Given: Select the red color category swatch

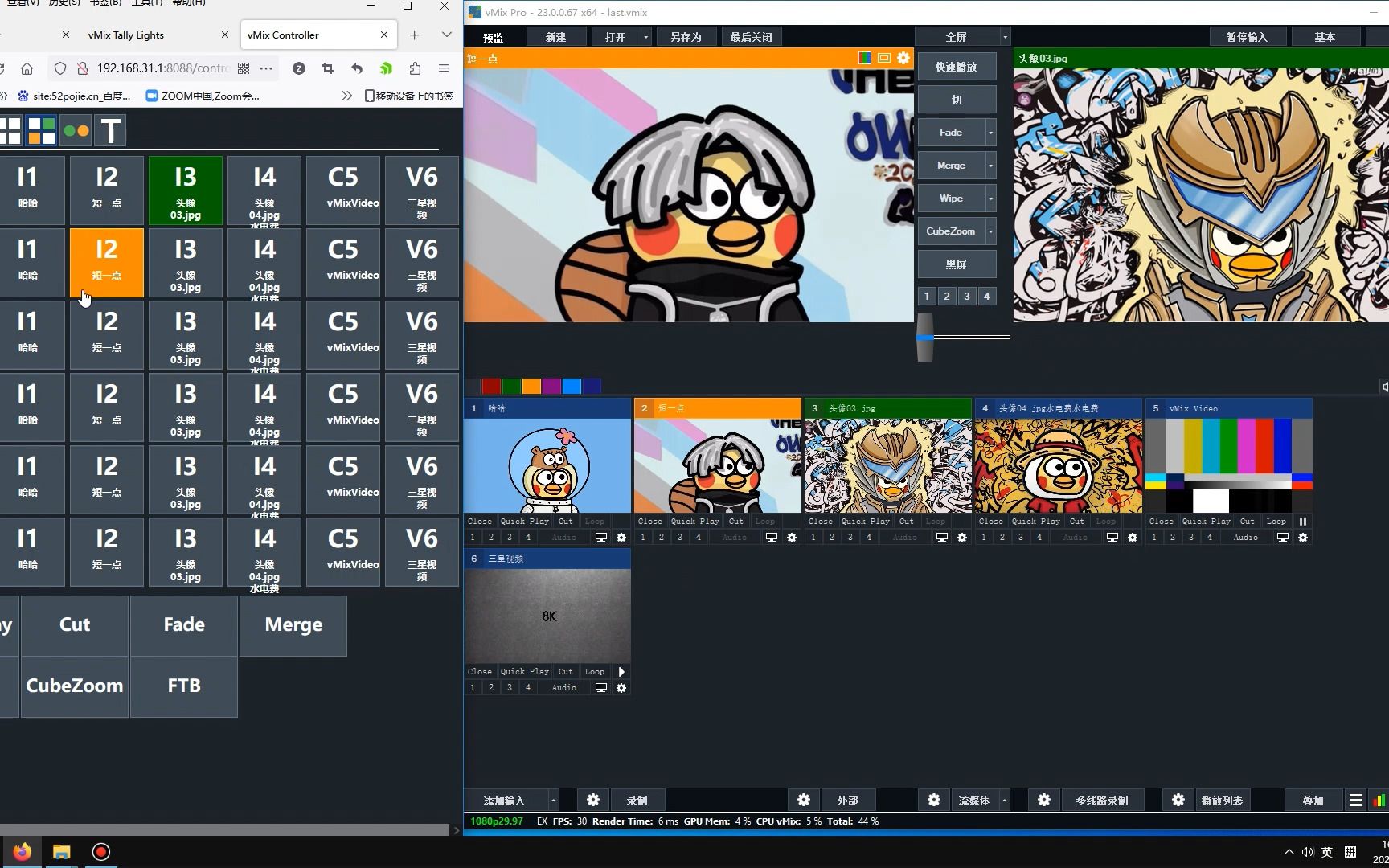Looking at the screenshot, I should (x=491, y=387).
